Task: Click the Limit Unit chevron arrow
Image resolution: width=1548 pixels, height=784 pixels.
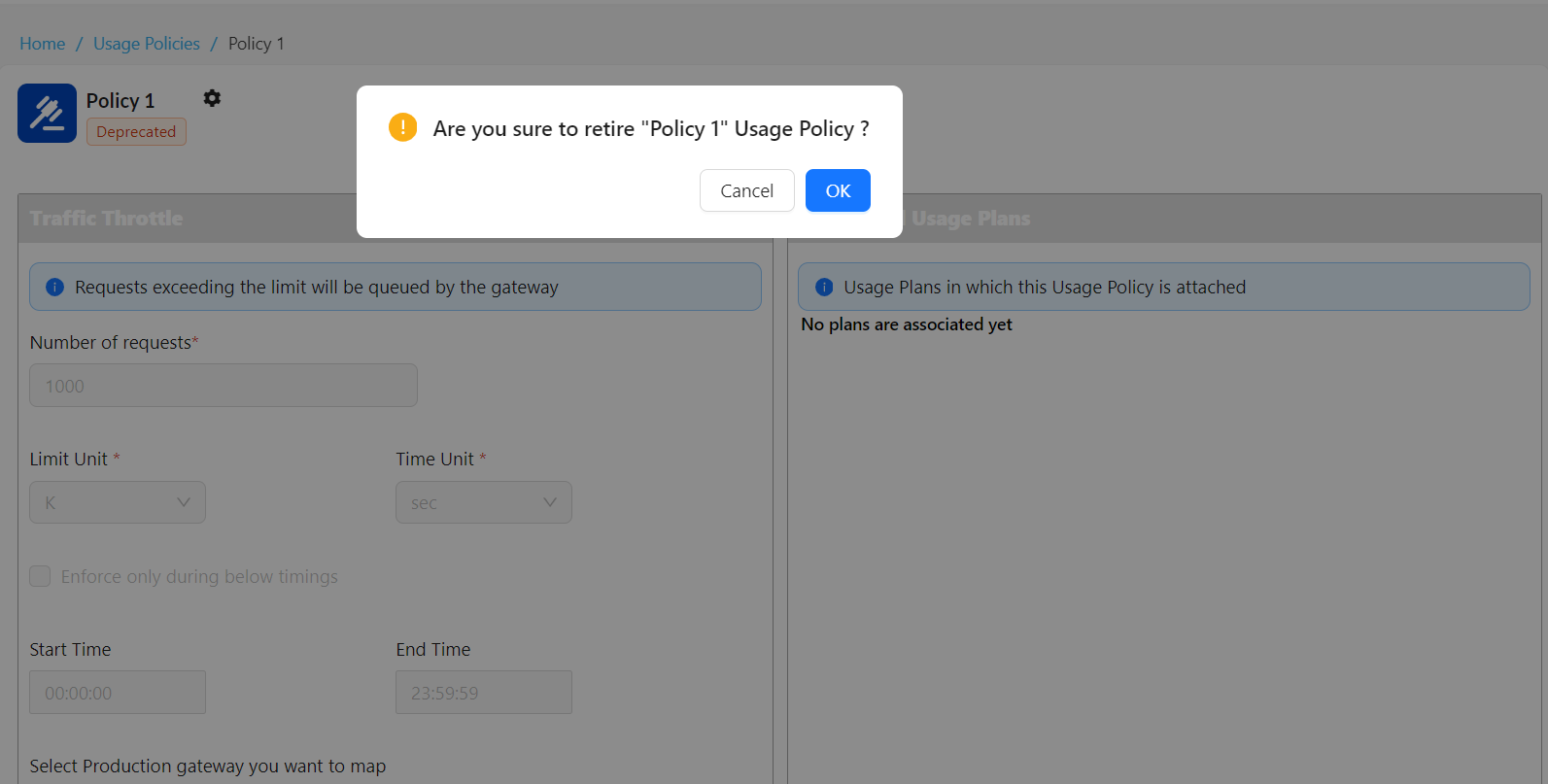Action: coord(184,502)
